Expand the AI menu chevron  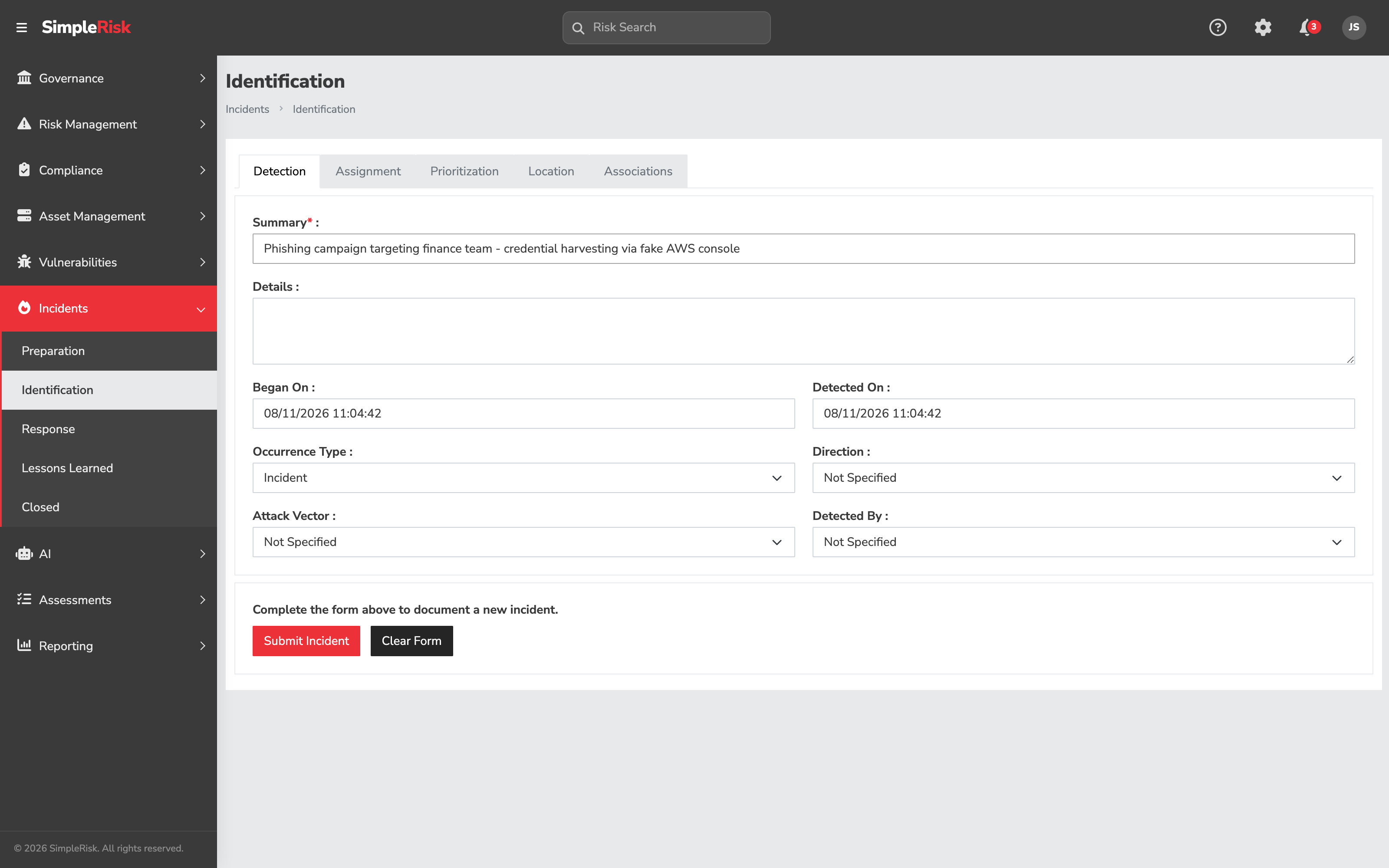click(x=202, y=553)
